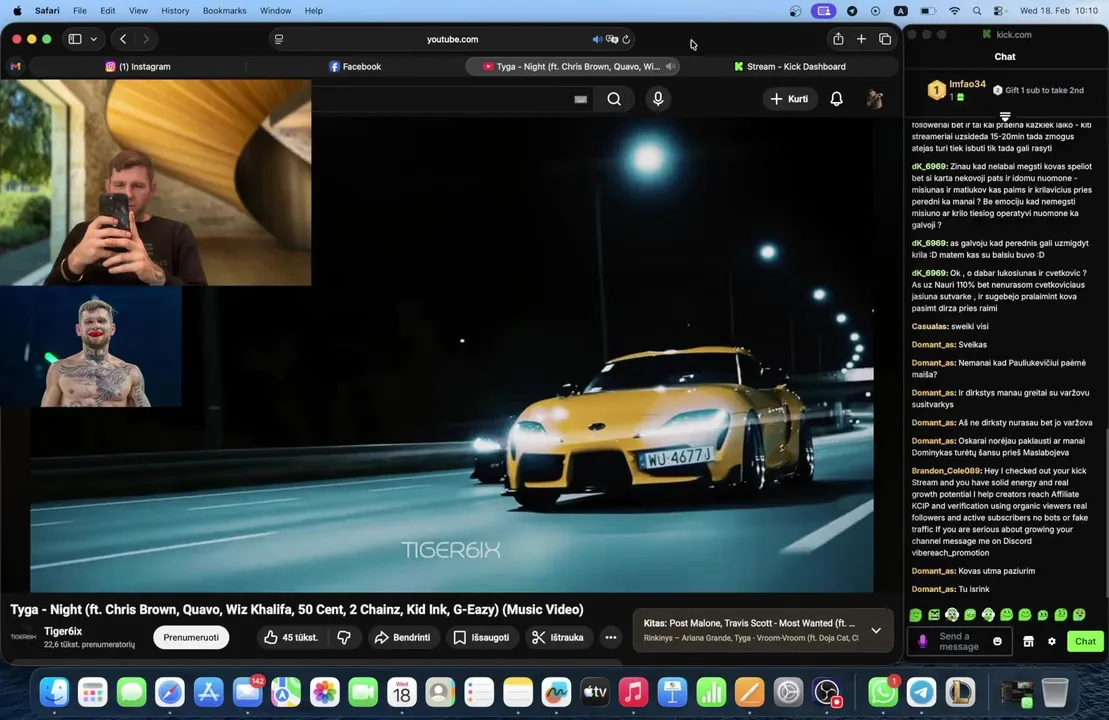Insert the heart-eyes green emote
This screenshot has width=1109, height=720.
click(x=1079, y=615)
